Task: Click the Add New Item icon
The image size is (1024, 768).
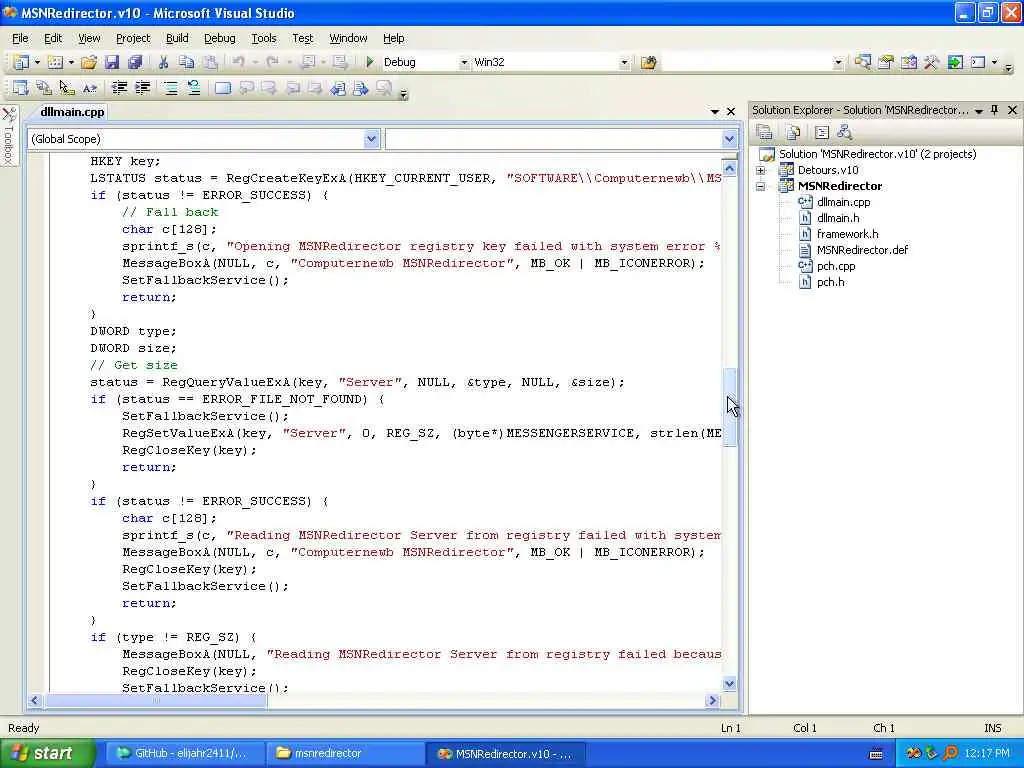Action: [x=55, y=62]
